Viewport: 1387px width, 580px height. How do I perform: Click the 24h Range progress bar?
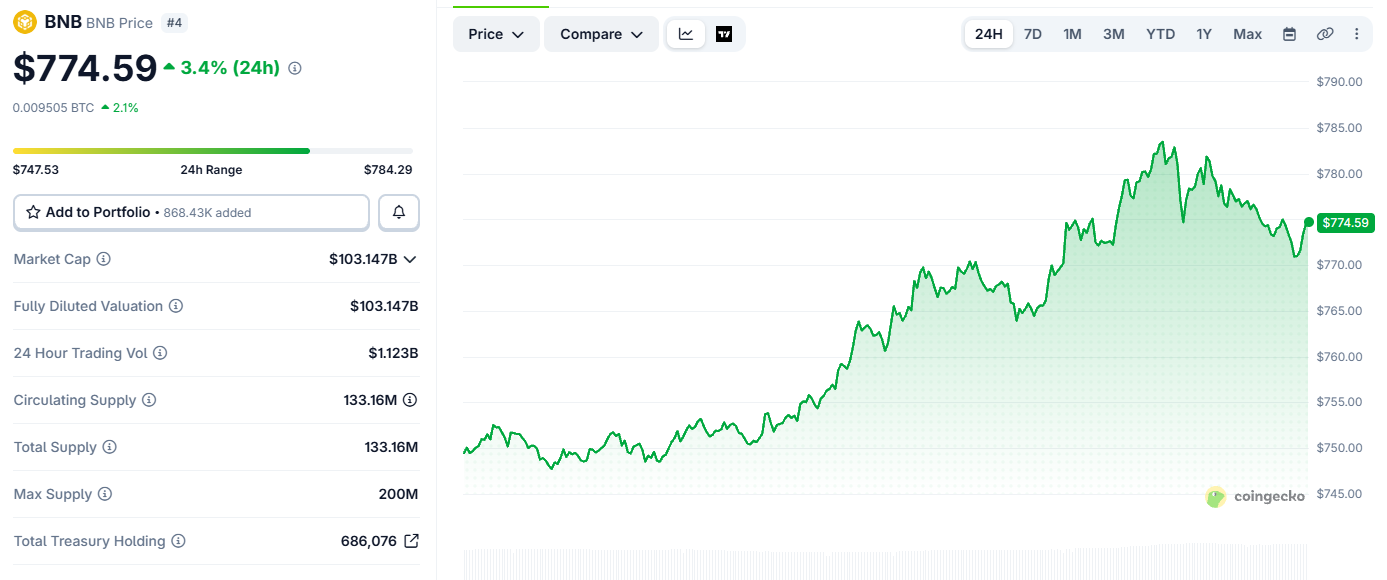[x=213, y=151]
